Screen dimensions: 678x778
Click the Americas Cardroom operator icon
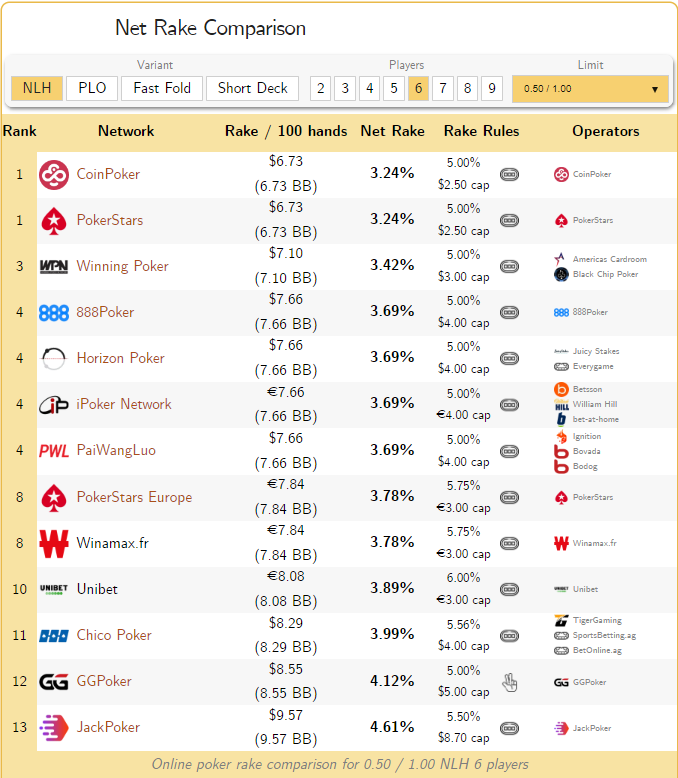point(560,259)
